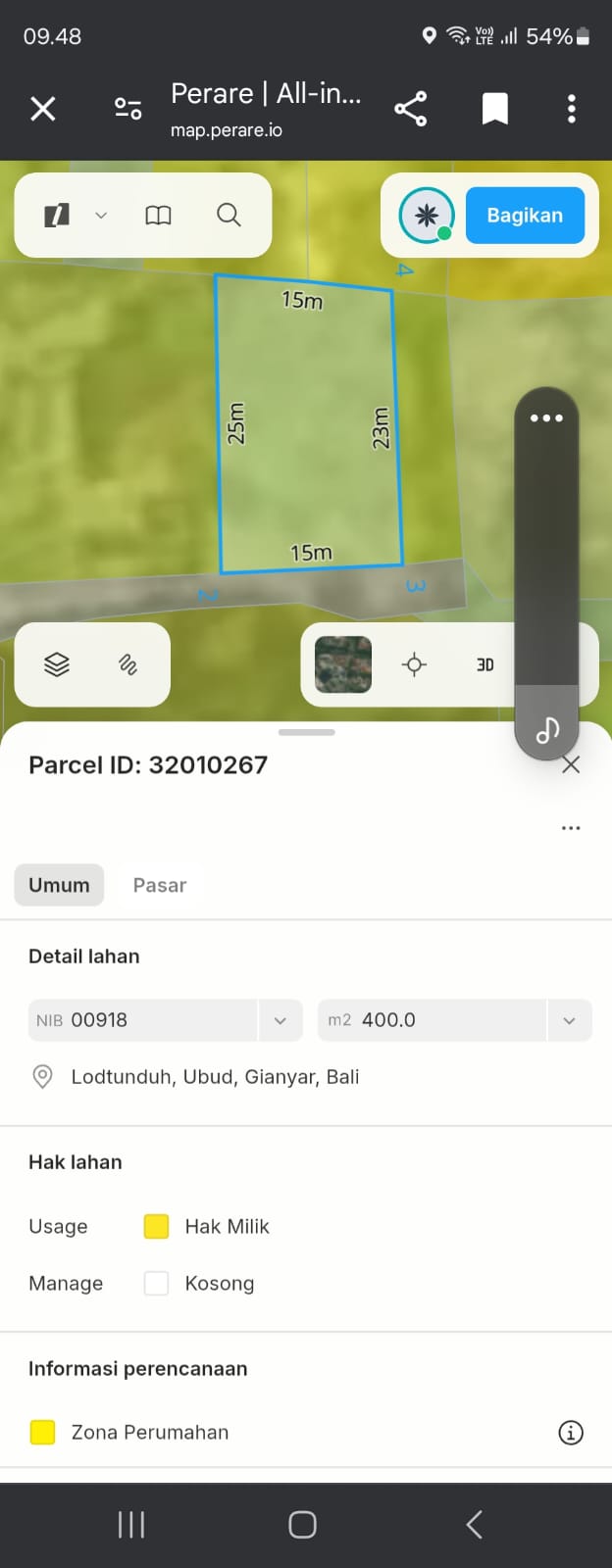Click the info icon beside Zona Perumahan

571,1433
